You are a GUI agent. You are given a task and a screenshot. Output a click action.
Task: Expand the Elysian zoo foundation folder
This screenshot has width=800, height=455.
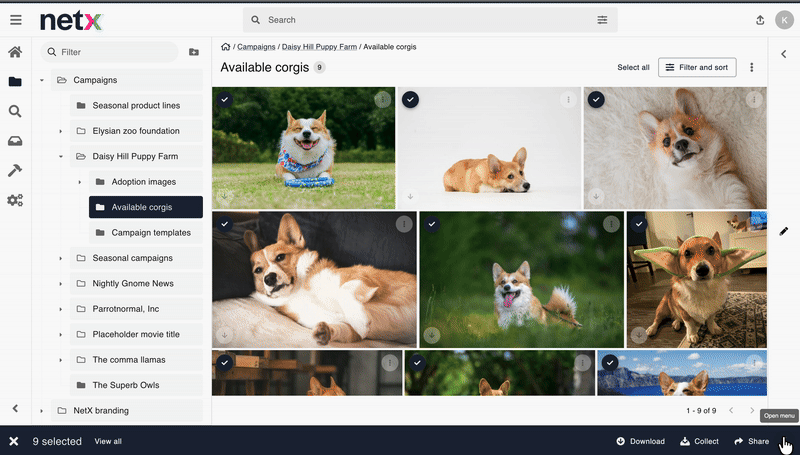point(60,131)
